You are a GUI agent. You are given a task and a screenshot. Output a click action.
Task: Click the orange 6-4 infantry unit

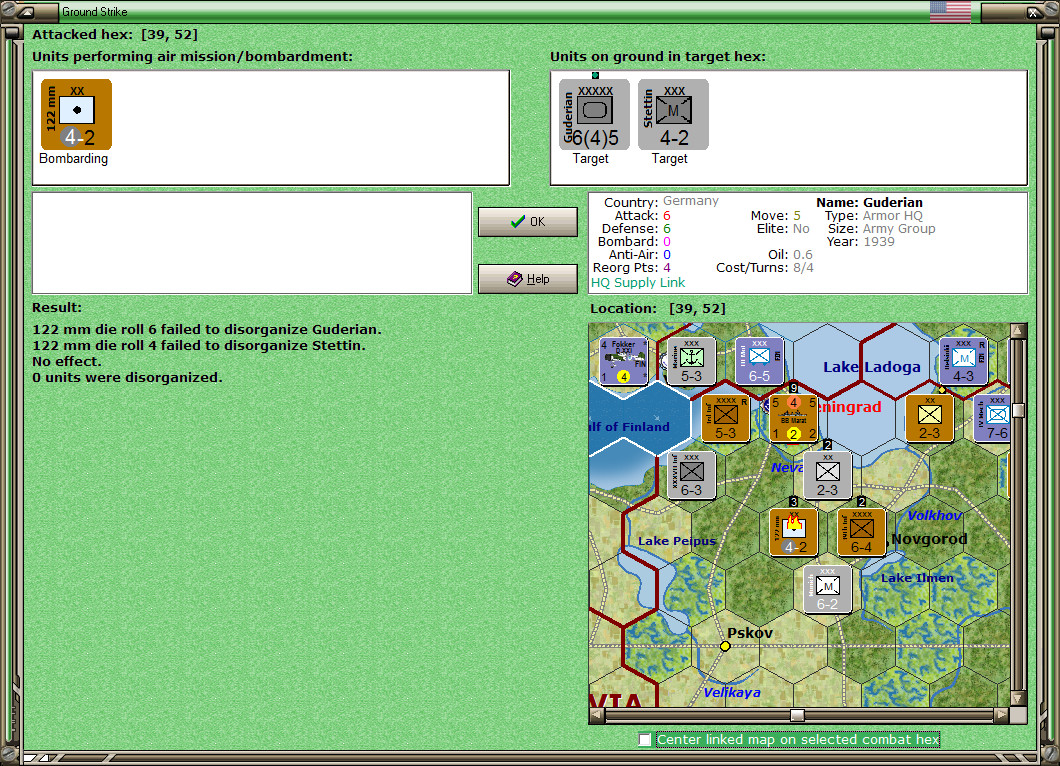(861, 532)
